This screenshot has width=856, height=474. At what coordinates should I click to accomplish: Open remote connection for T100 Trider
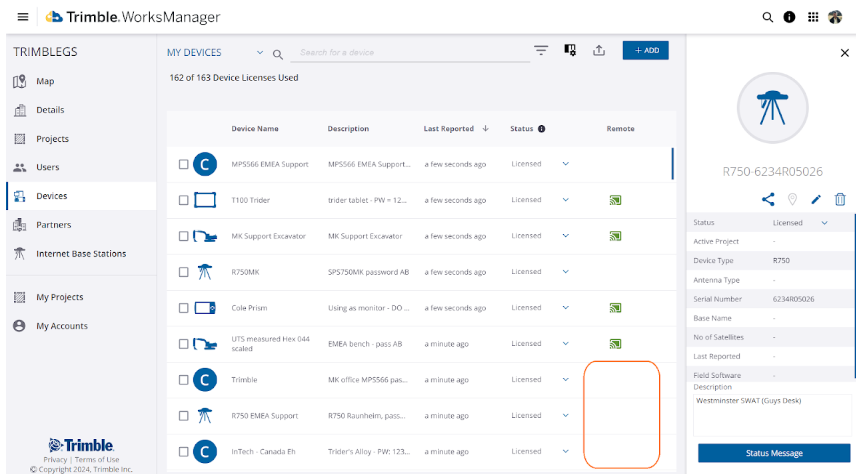point(616,200)
